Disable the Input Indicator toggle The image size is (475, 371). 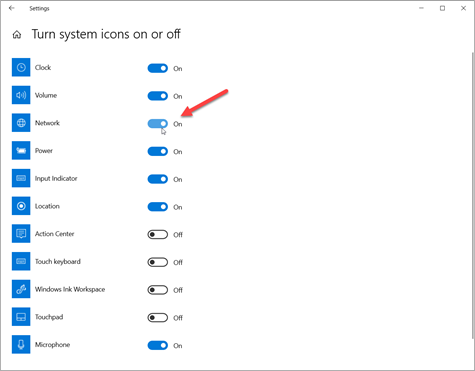(x=158, y=179)
